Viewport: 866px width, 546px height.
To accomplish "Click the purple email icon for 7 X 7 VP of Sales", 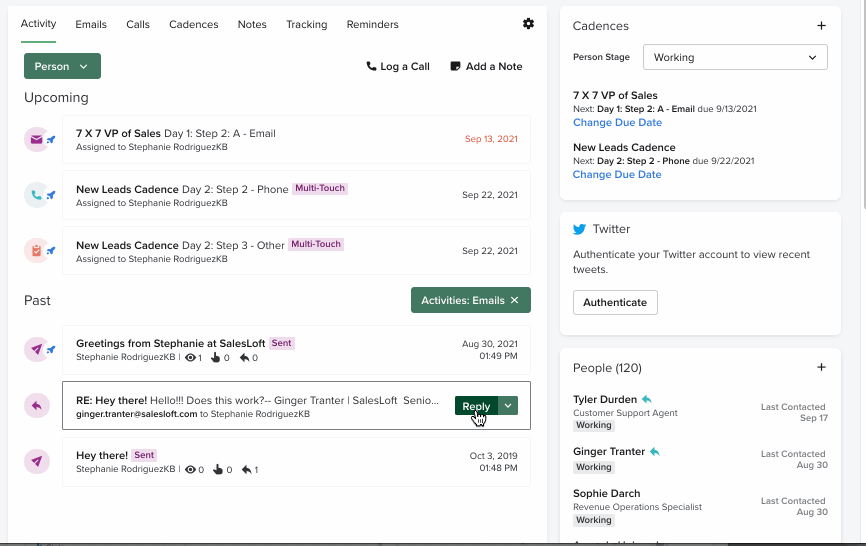I will [x=36, y=140].
